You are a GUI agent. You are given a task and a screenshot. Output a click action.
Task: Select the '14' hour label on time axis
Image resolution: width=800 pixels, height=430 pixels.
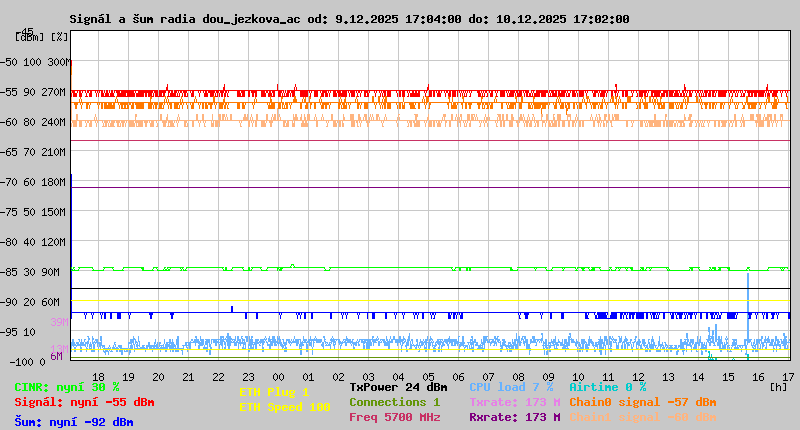coord(698,377)
